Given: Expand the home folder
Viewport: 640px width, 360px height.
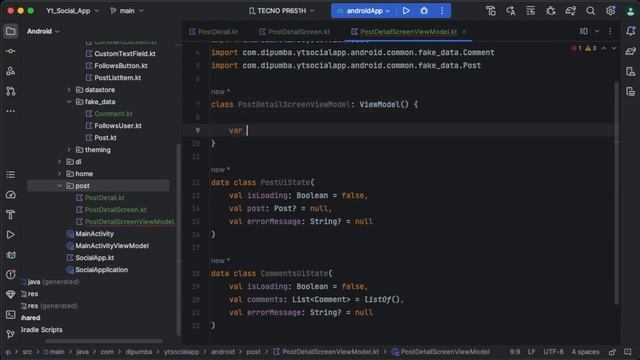Looking at the screenshot, I should [60, 174].
